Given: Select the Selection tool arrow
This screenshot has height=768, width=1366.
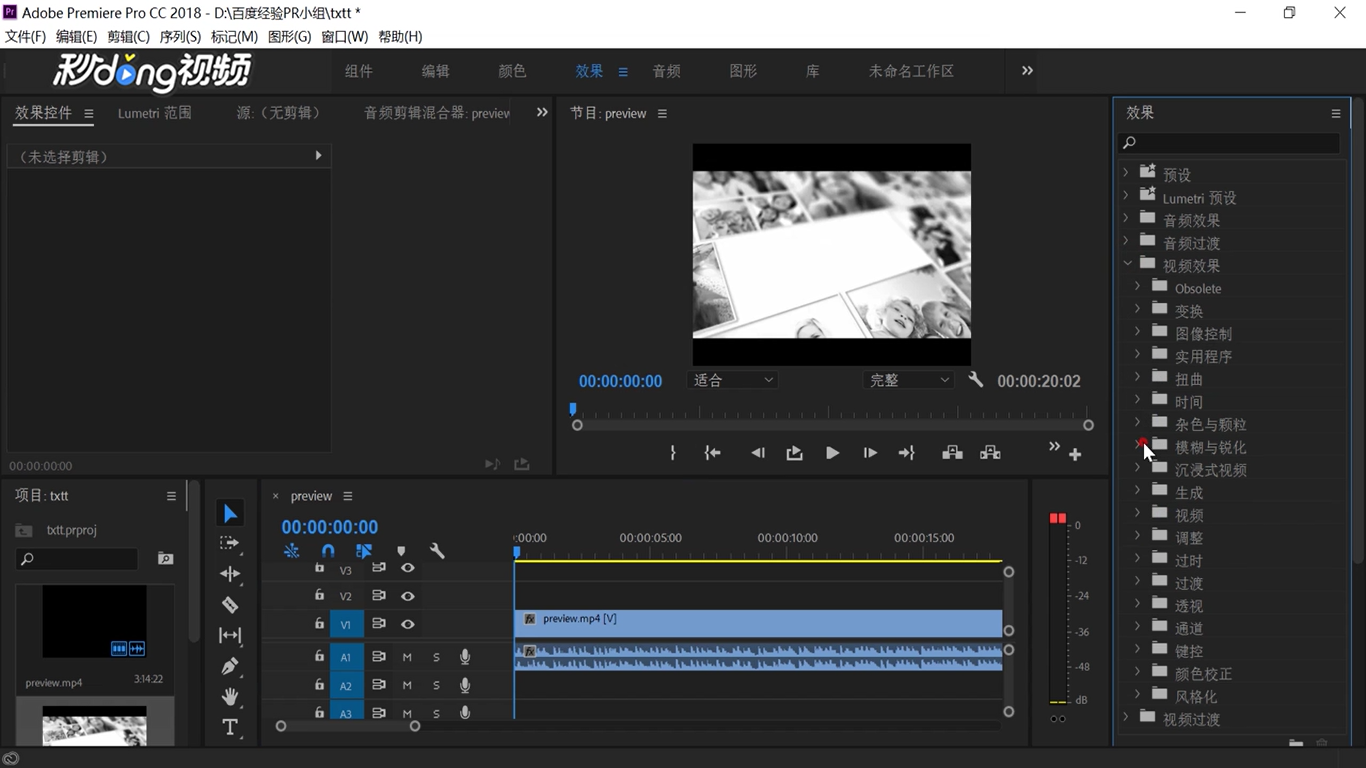Looking at the screenshot, I should pos(230,513).
